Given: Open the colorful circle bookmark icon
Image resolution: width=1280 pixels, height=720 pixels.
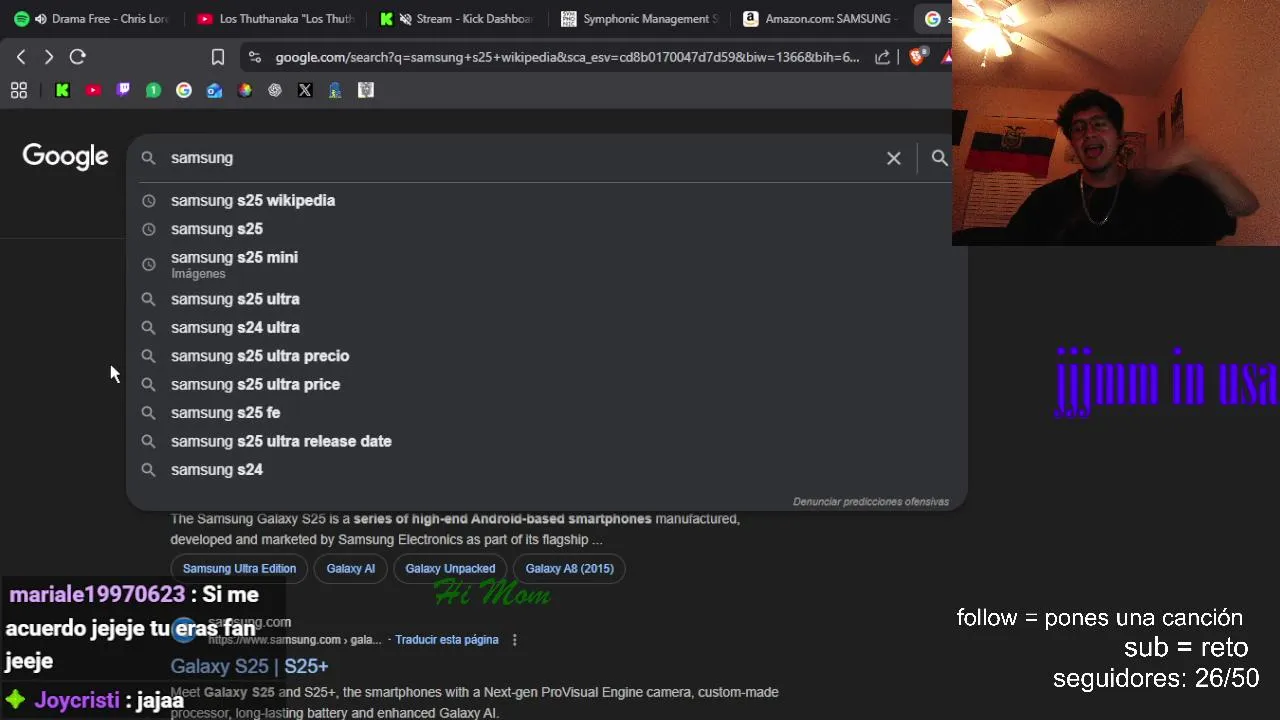Looking at the screenshot, I should tap(244, 90).
